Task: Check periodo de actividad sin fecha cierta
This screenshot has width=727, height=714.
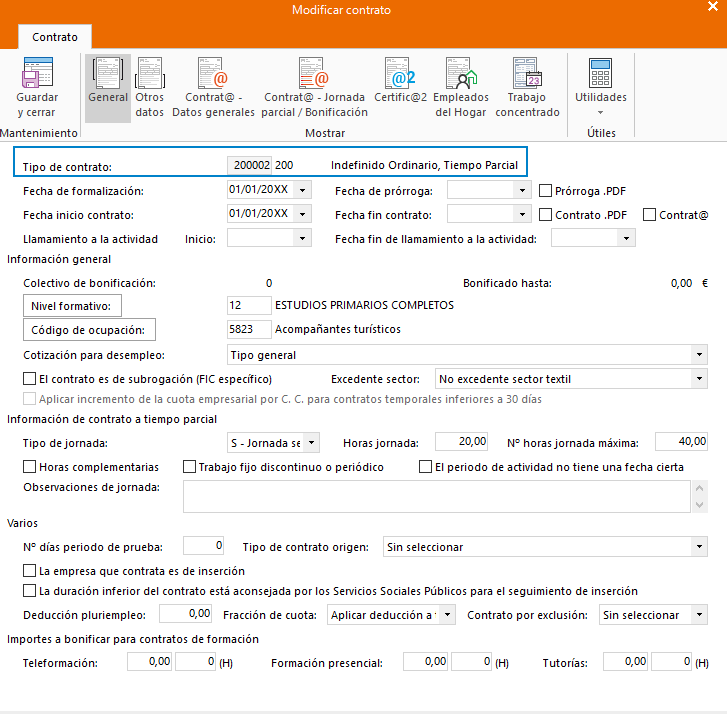Action: [425, 466]
